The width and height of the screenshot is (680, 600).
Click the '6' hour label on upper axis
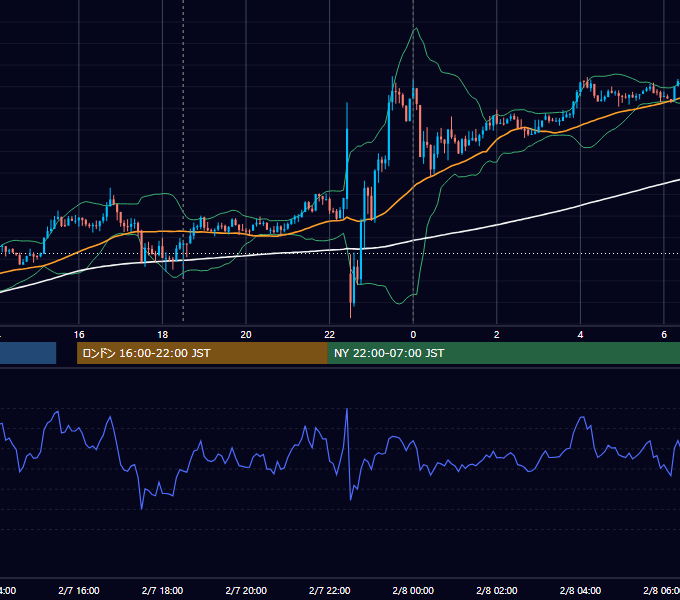point(664,335)
